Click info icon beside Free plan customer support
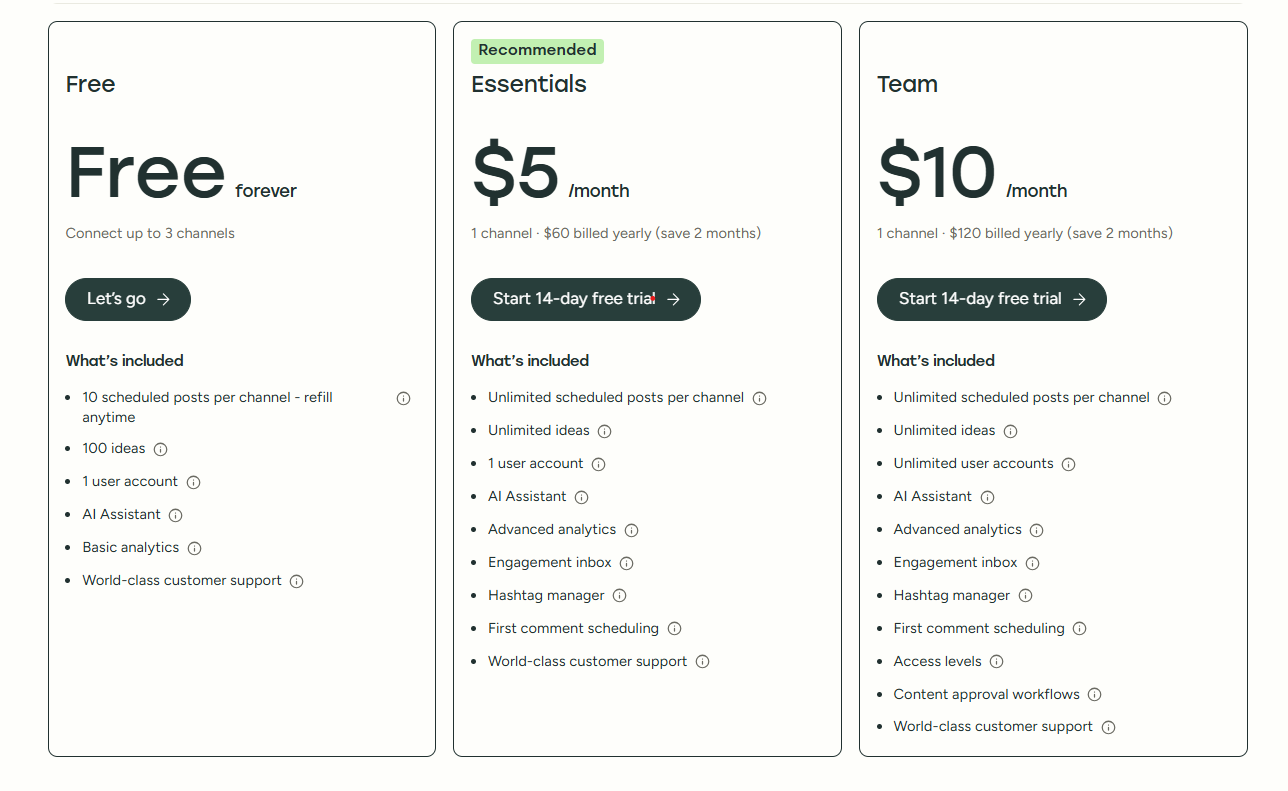Viewport: 1288px width, 791px height. coord(296,581)
